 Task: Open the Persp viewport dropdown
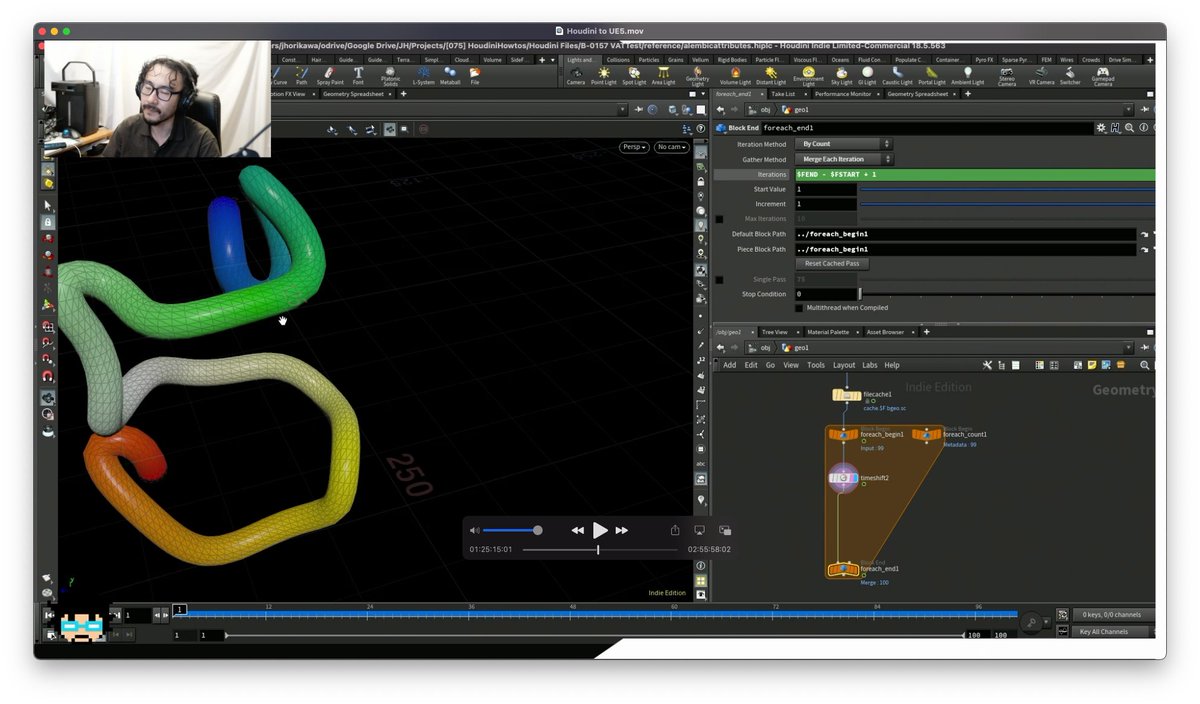coord(634,147)
